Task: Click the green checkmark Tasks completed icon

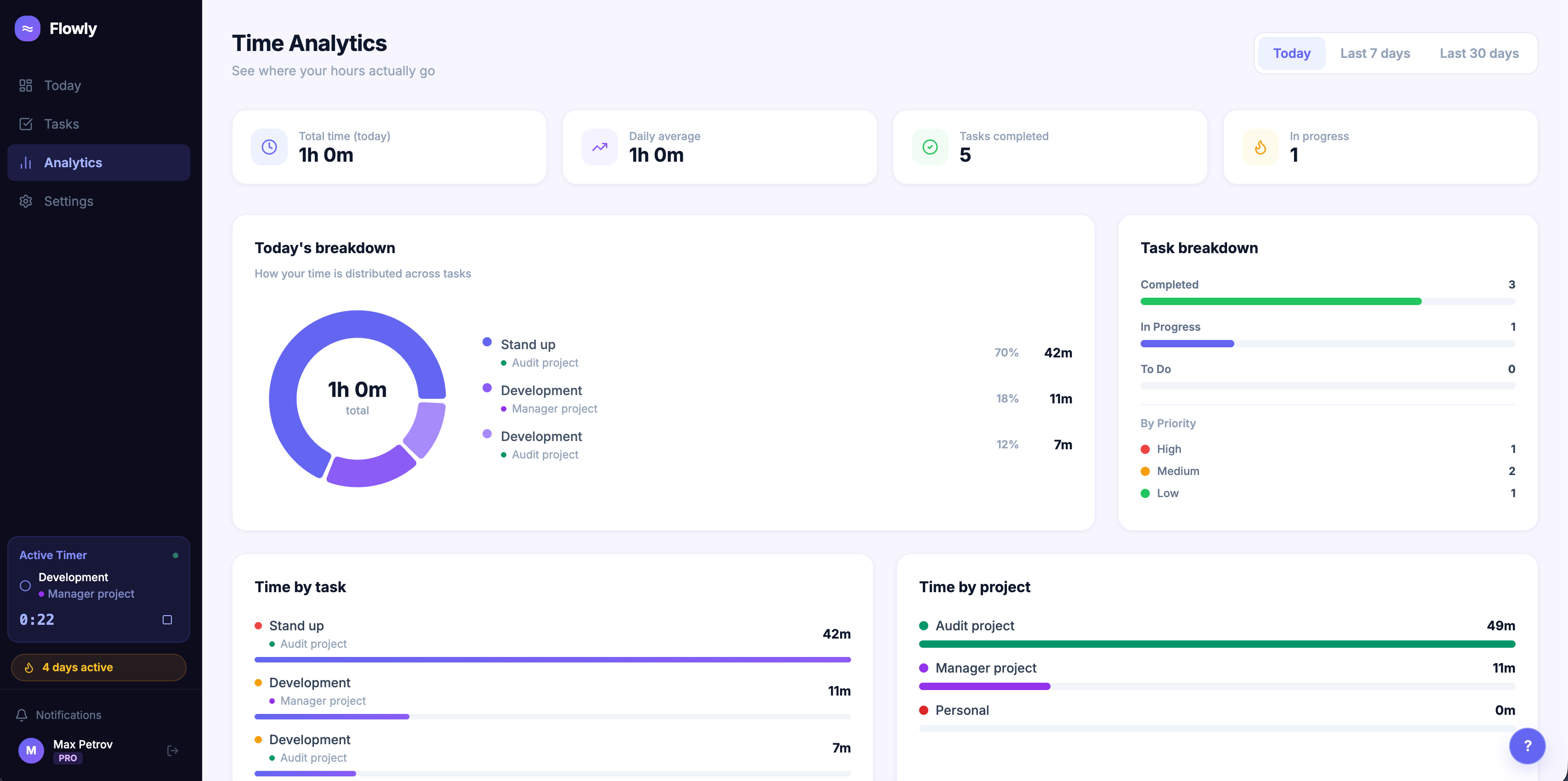Action: 930,147
